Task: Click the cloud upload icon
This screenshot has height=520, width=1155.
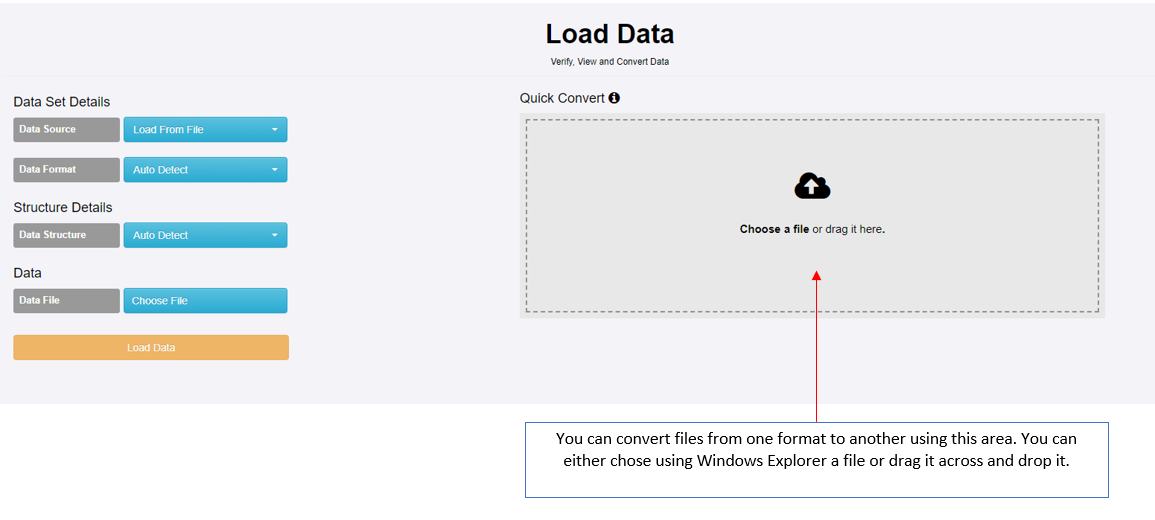Action: (x=812, y=186)
